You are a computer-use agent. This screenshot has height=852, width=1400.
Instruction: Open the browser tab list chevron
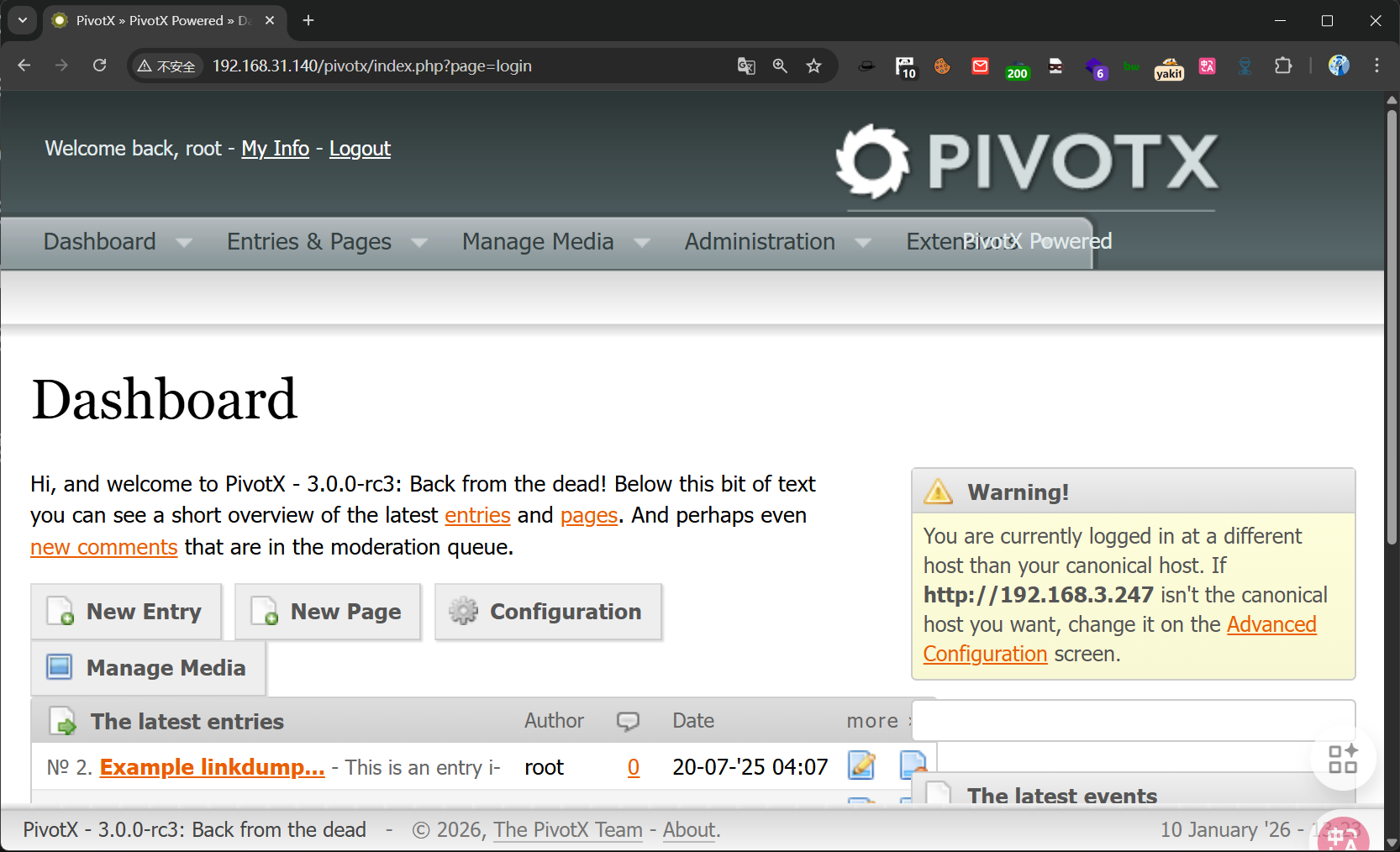23,20
